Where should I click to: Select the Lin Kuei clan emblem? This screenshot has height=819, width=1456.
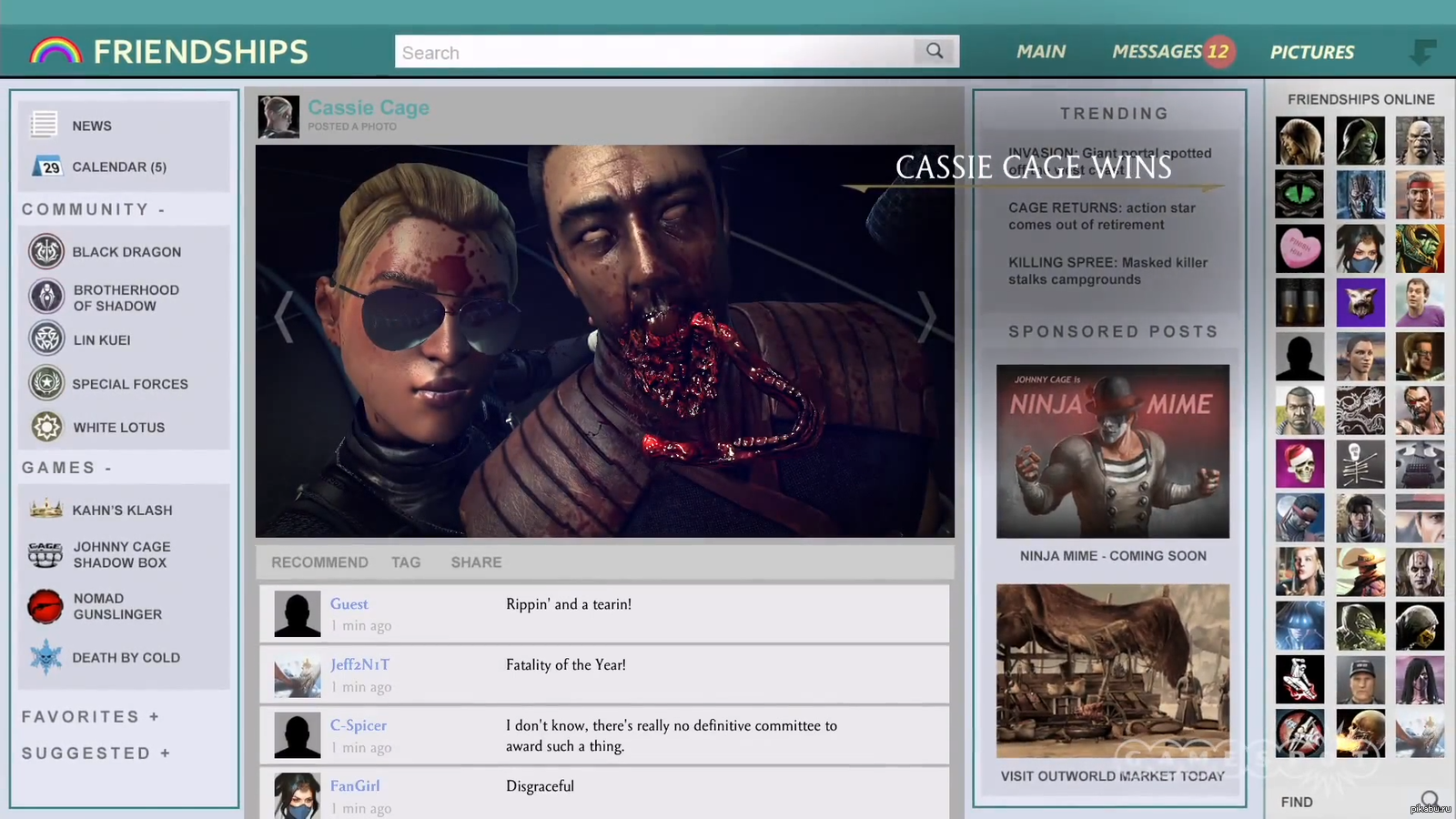click(x=46, y=339)
